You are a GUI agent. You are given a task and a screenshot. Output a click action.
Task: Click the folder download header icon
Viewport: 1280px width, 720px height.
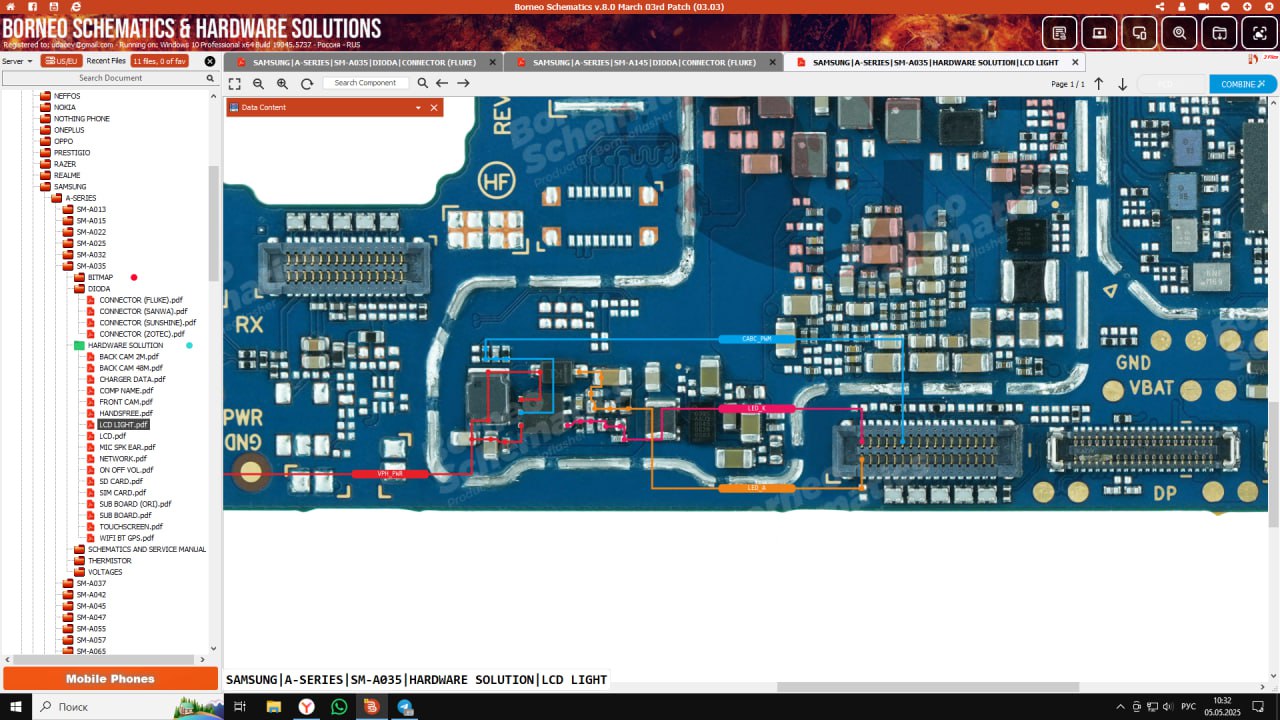pyautogui.click(x=1219, y=33)
